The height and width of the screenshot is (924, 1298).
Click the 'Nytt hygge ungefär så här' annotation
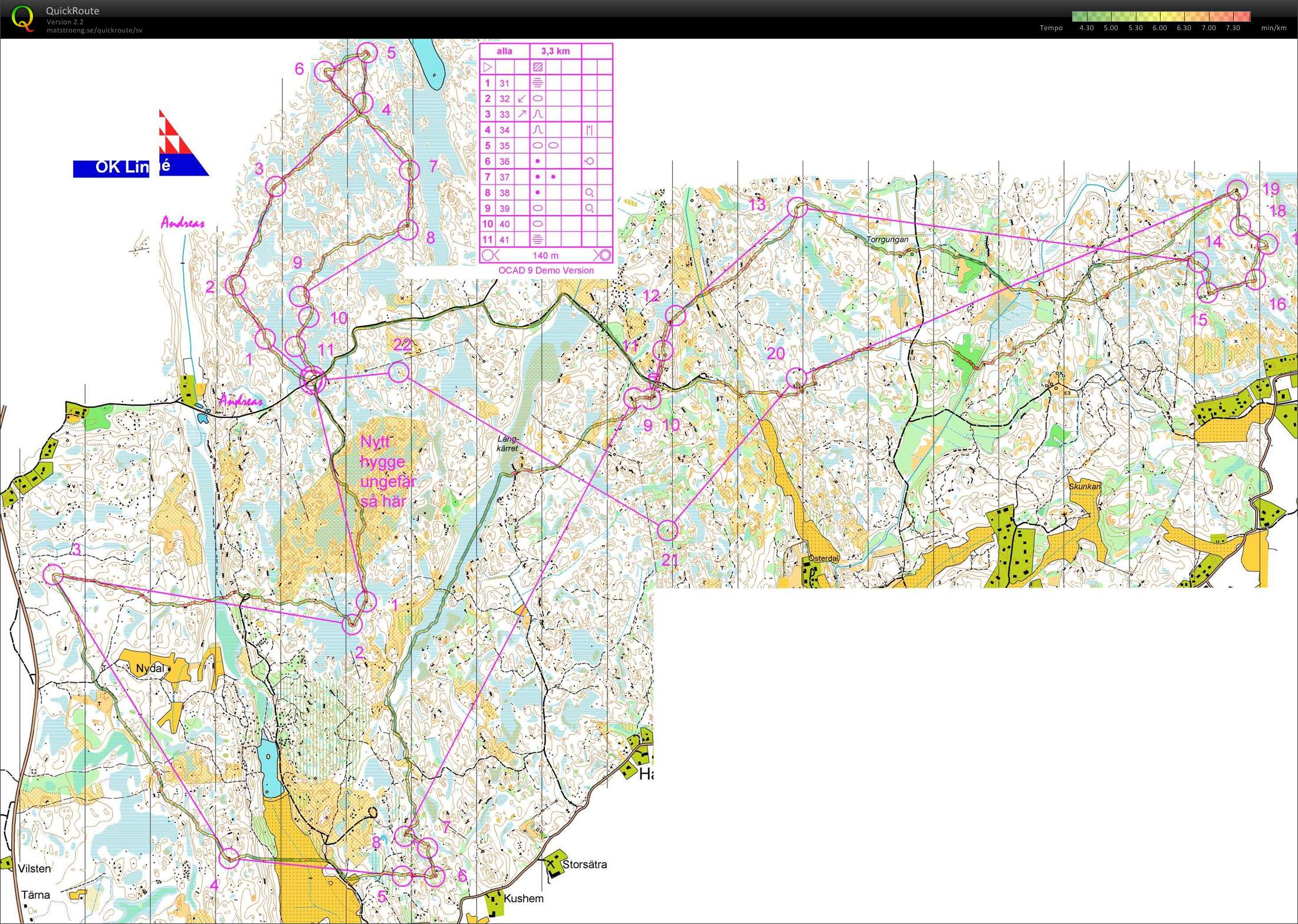click(x=388, y=472)
